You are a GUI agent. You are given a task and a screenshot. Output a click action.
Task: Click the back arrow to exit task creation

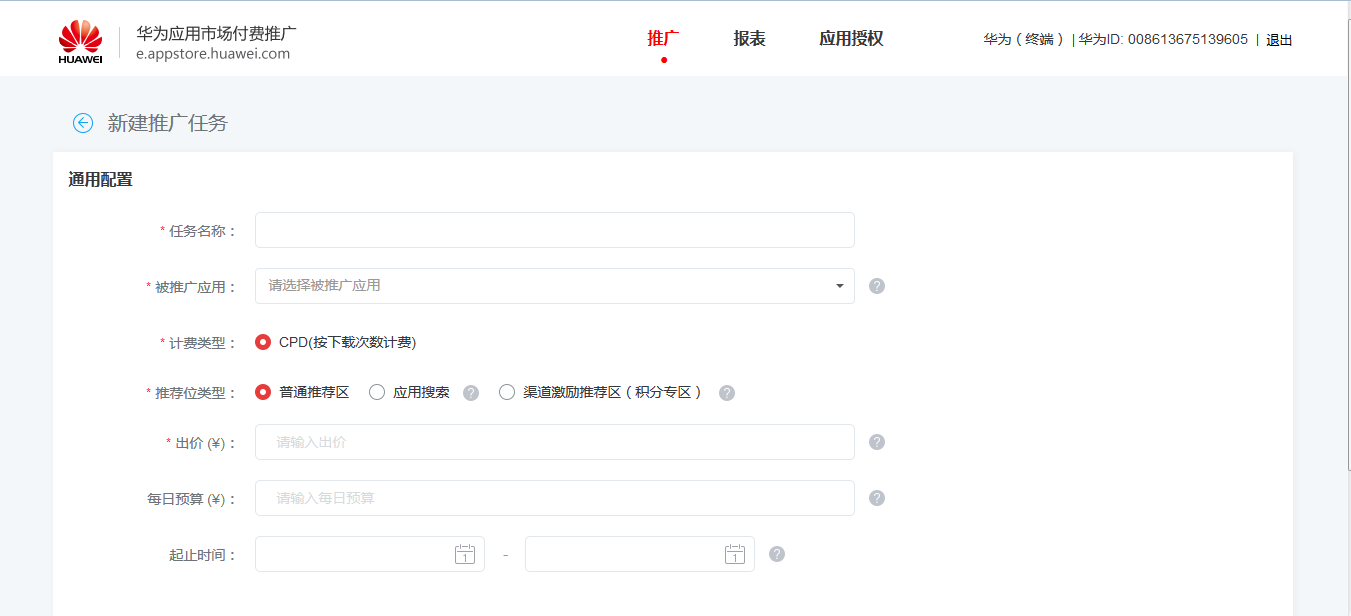81,122
